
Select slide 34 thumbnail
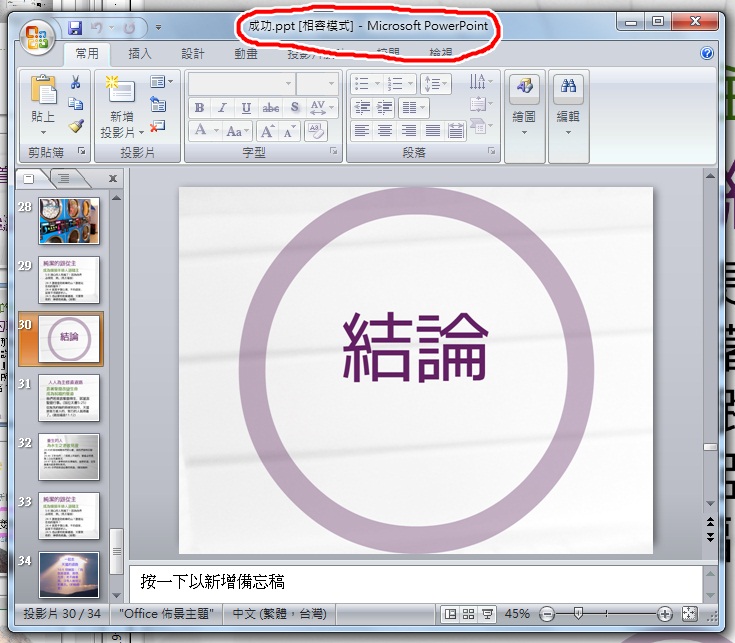[x=69, y=575]
